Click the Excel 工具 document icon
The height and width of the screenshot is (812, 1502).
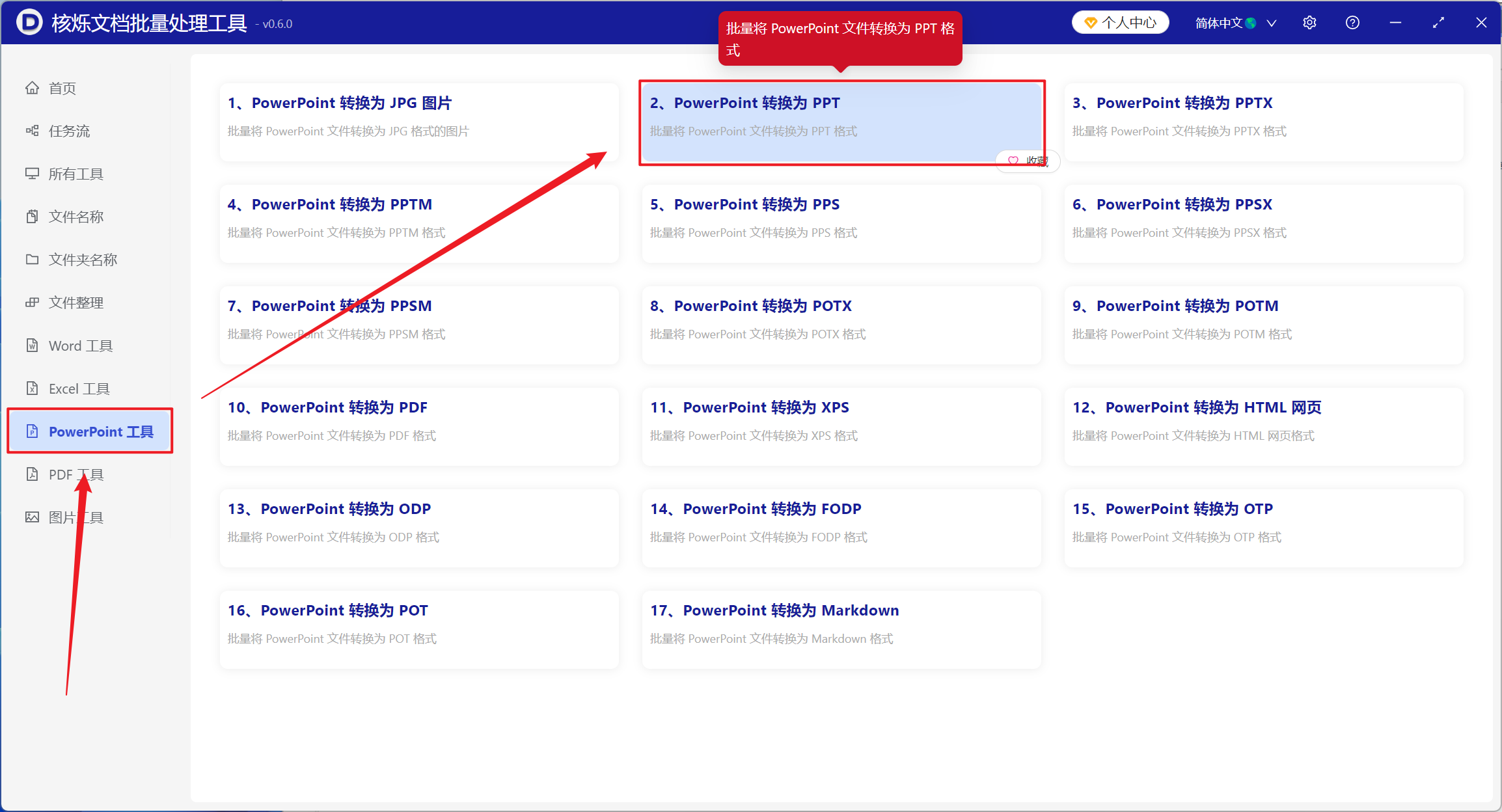coord(32,388)
